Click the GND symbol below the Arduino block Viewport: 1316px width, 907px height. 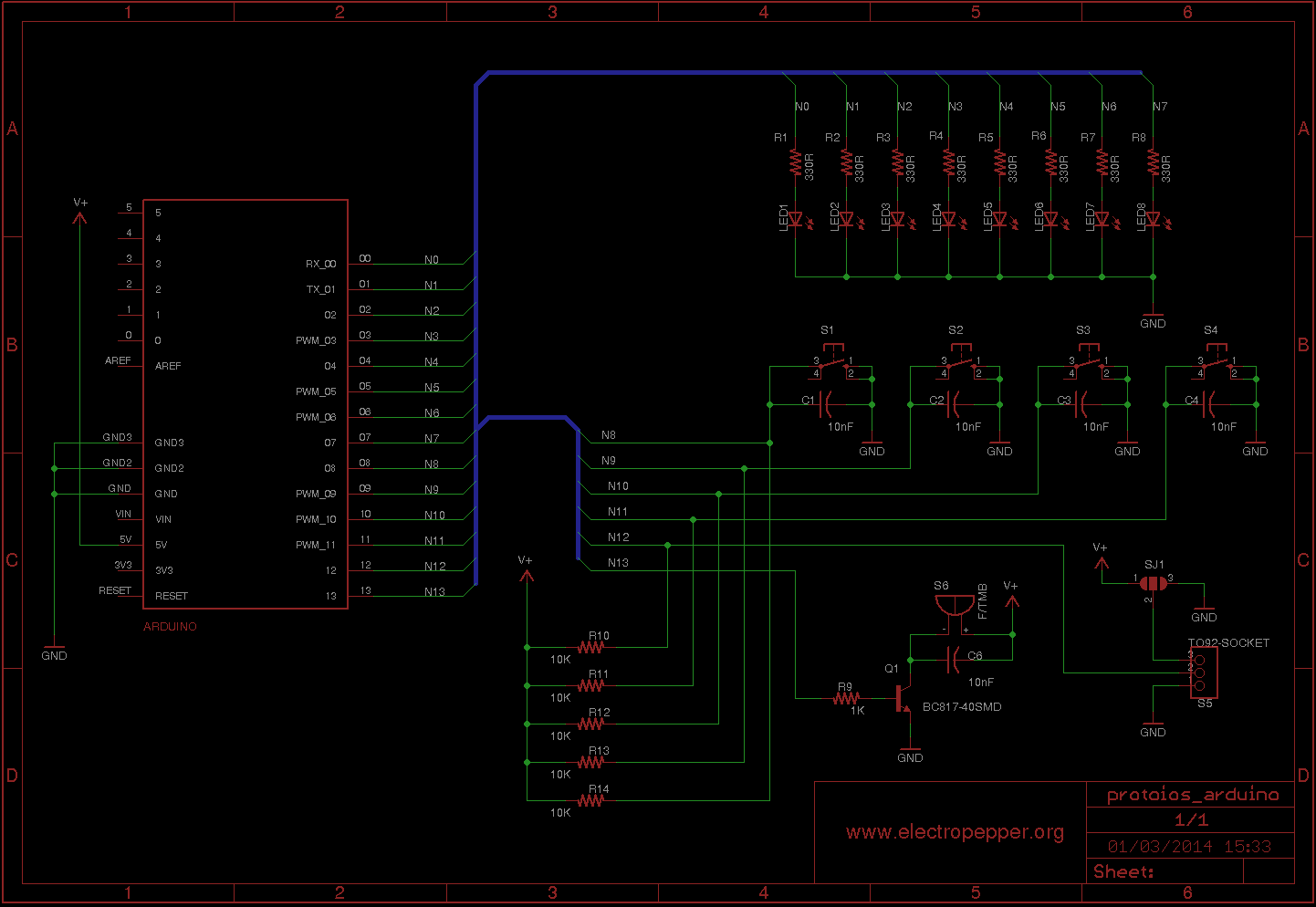pos(54,652)
